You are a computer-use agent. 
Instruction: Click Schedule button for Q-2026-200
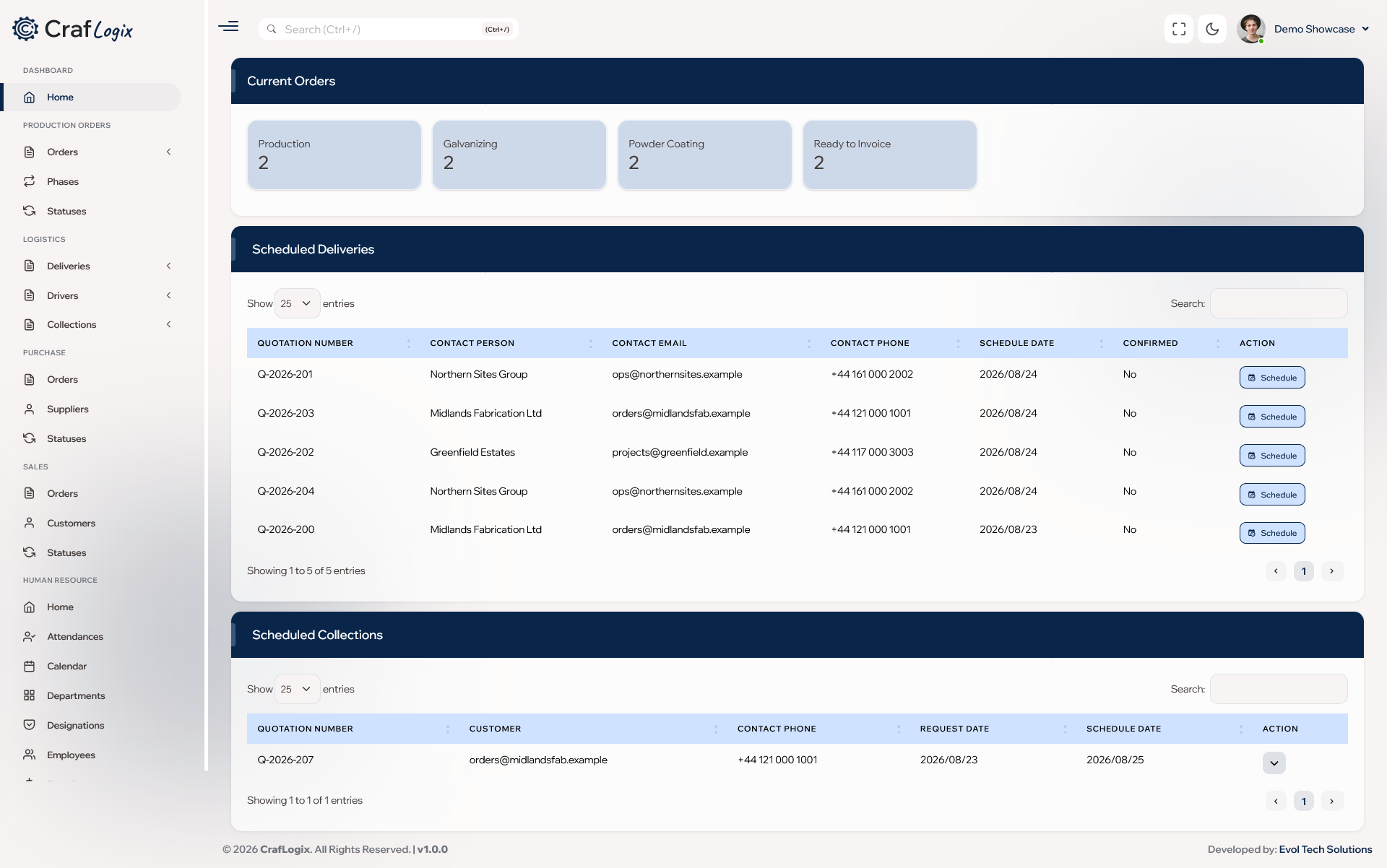click(x=1272, y=533)
